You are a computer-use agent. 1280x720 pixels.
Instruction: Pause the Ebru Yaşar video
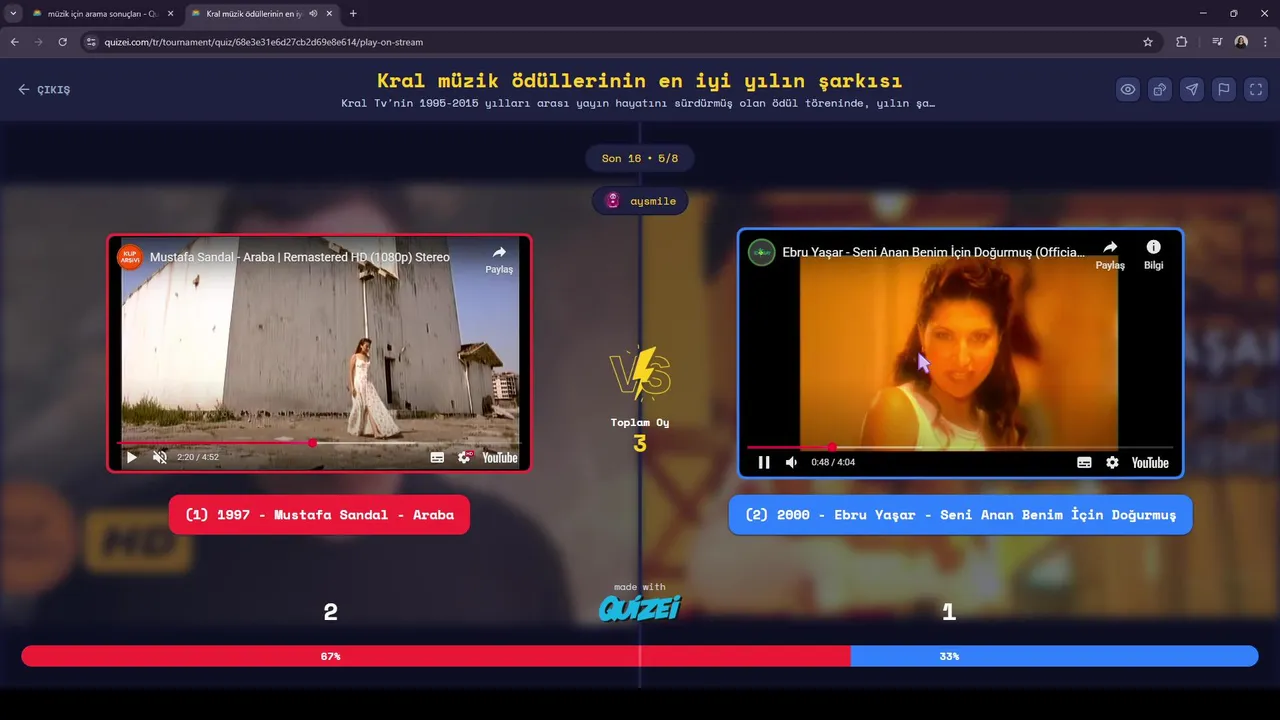coord(764,462)
